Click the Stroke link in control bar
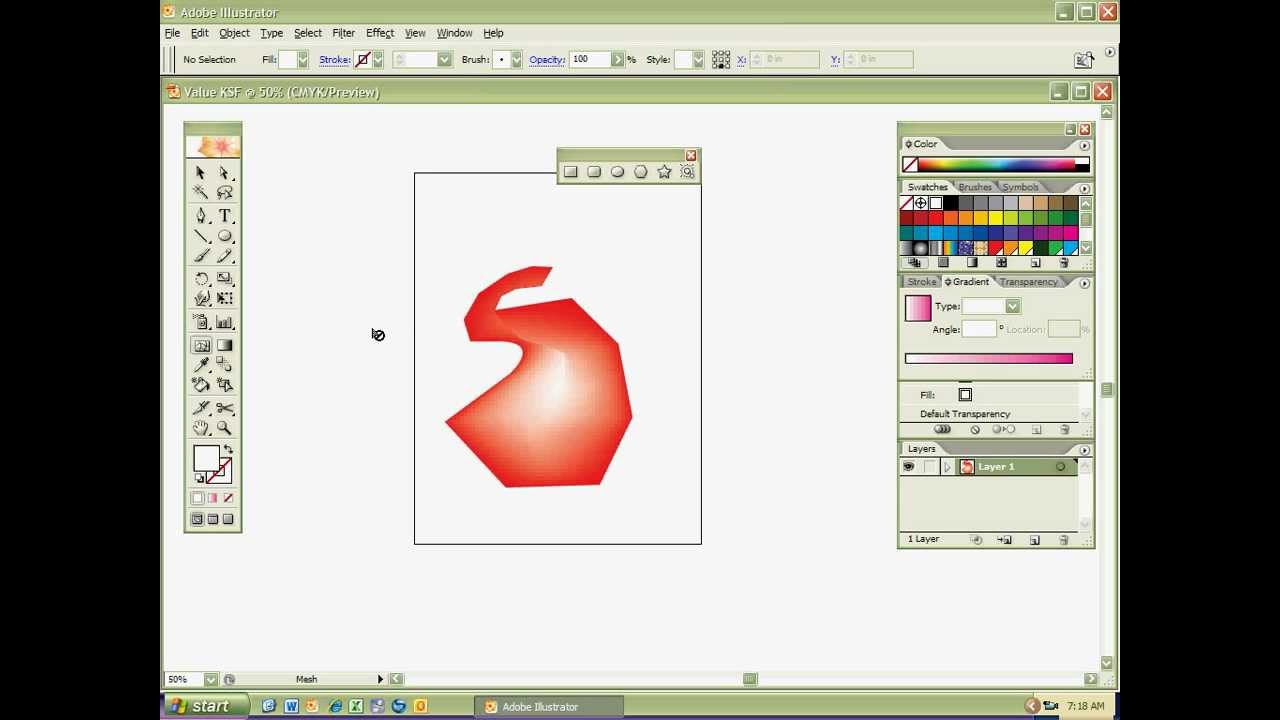Screen dimensions: 1280x720 335,60
